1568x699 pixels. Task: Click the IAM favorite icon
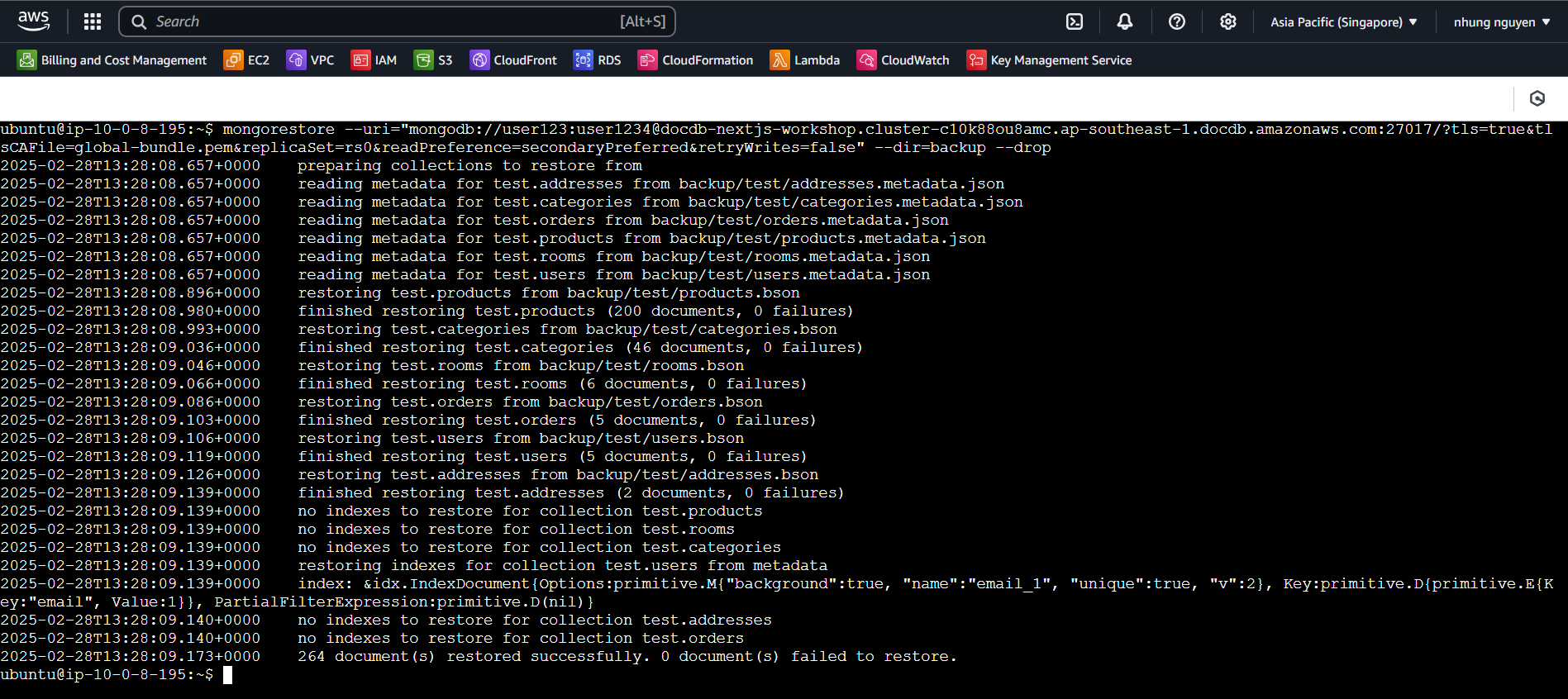360,60
